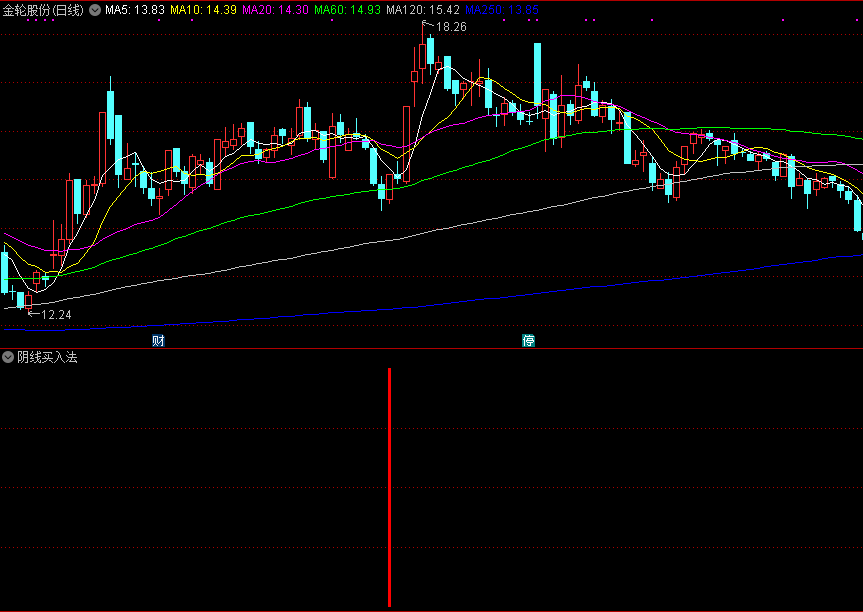
Task: Click the 18.26 high price annotation
Action: coord(451,27)
